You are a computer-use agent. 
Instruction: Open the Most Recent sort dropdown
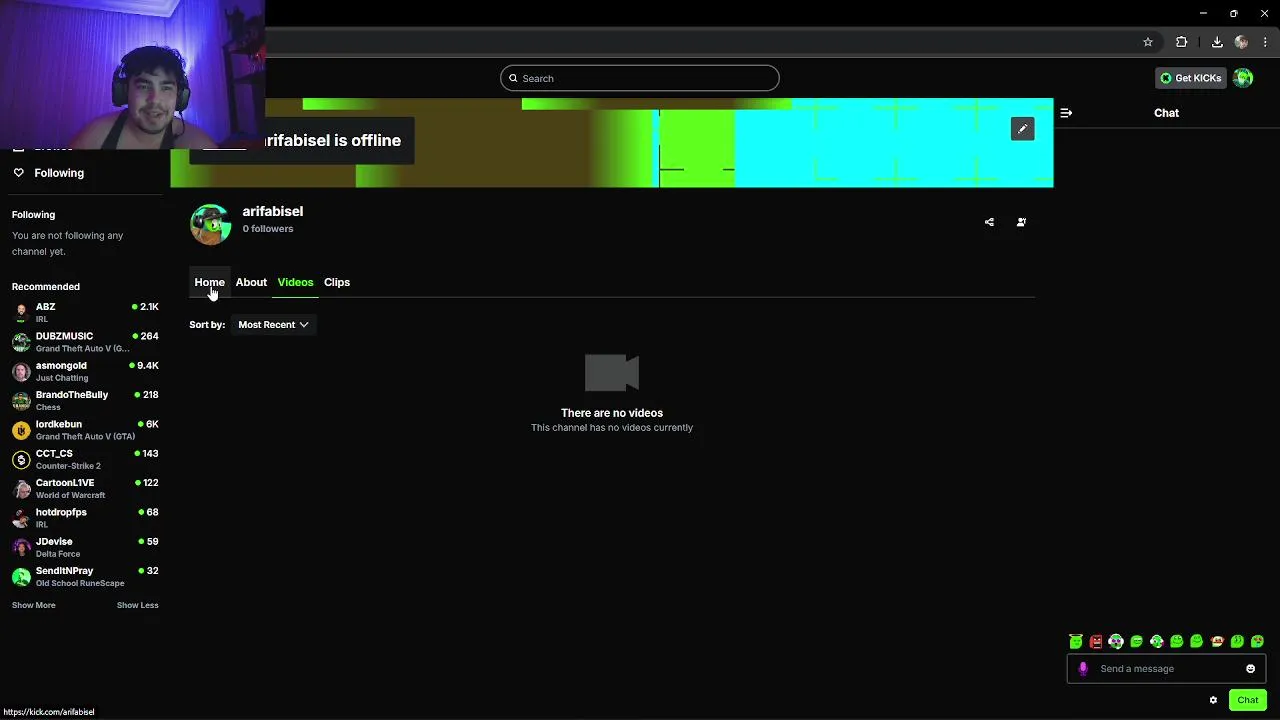pyautogui.click(x=273, y=325)
